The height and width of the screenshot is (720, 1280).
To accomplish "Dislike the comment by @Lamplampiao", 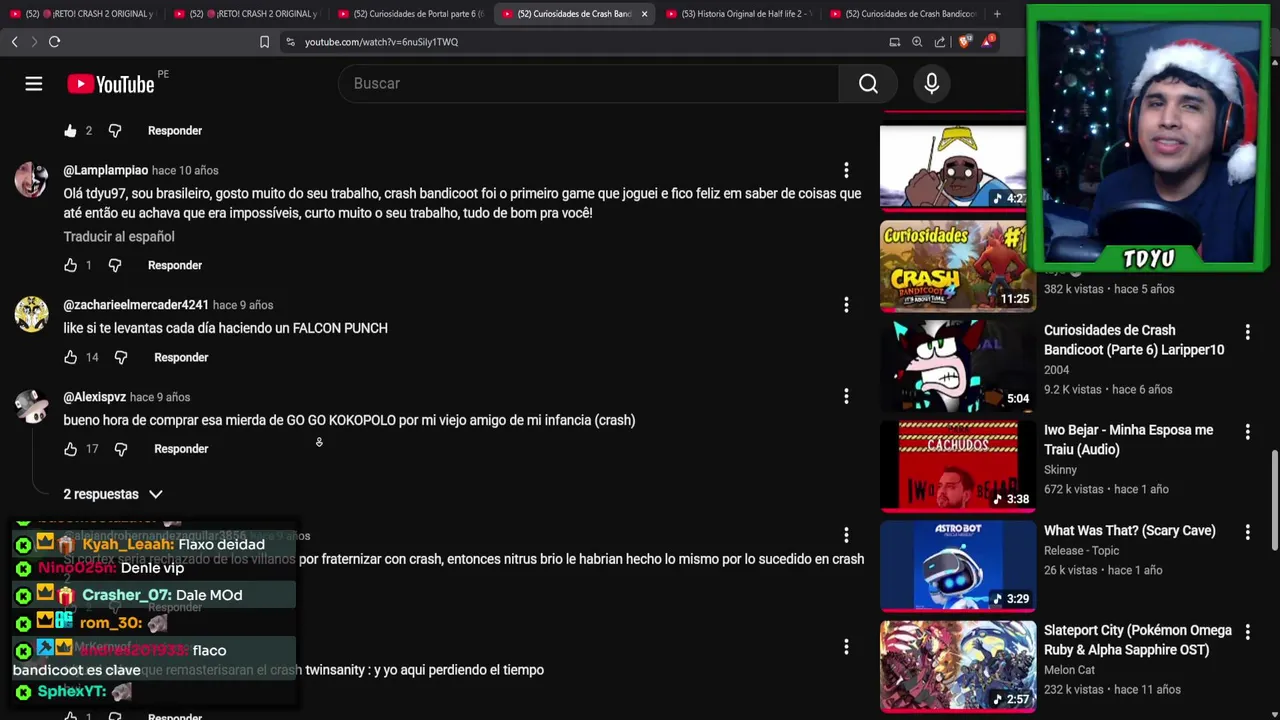I will point(115,265).
